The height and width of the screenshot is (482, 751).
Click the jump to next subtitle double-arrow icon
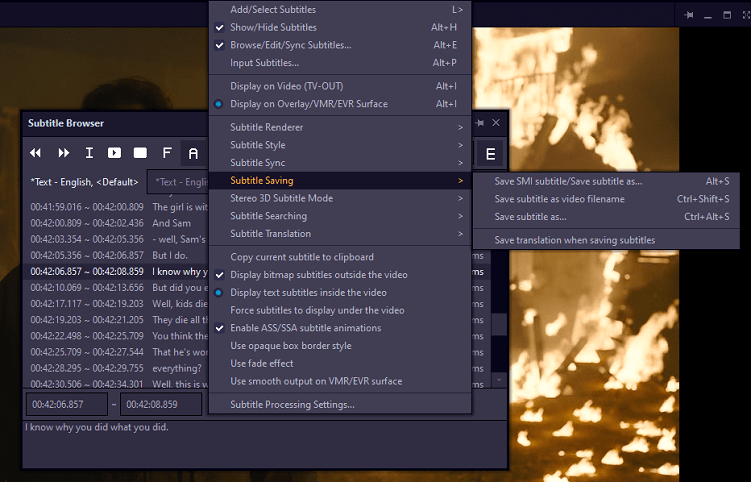[x=63, y=153]
